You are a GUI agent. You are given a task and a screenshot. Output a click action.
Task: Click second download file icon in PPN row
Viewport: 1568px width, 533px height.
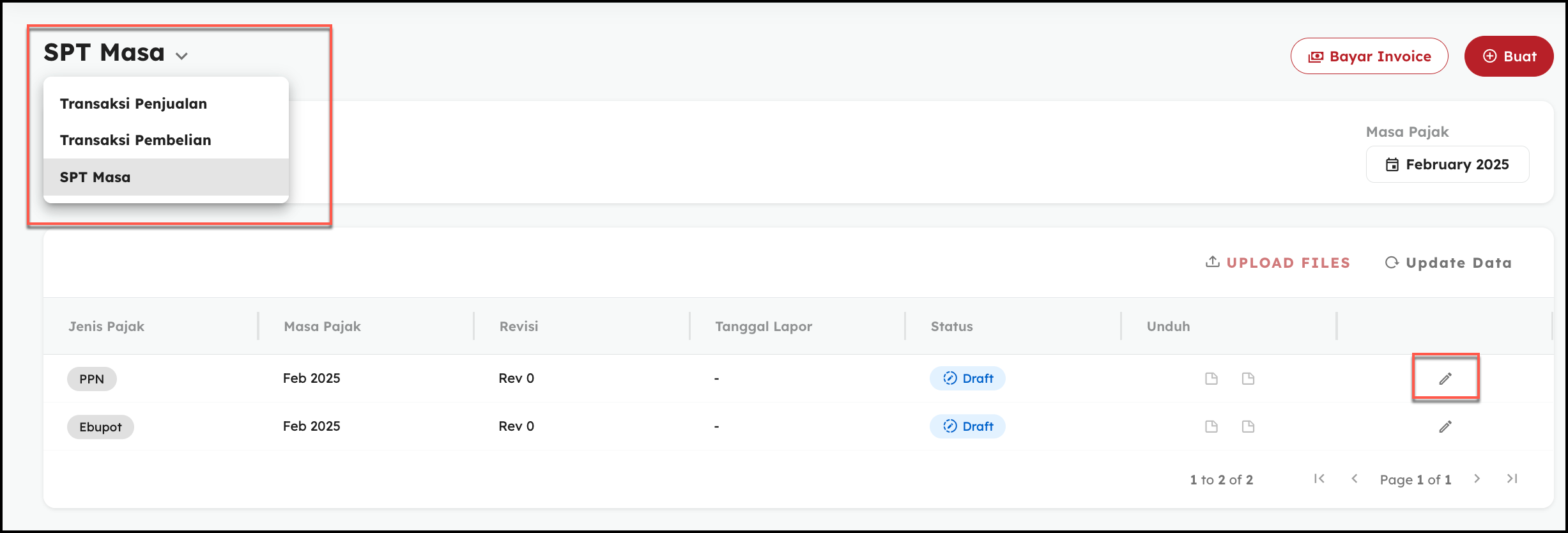pyautogui.click(x=1248, y=378)
